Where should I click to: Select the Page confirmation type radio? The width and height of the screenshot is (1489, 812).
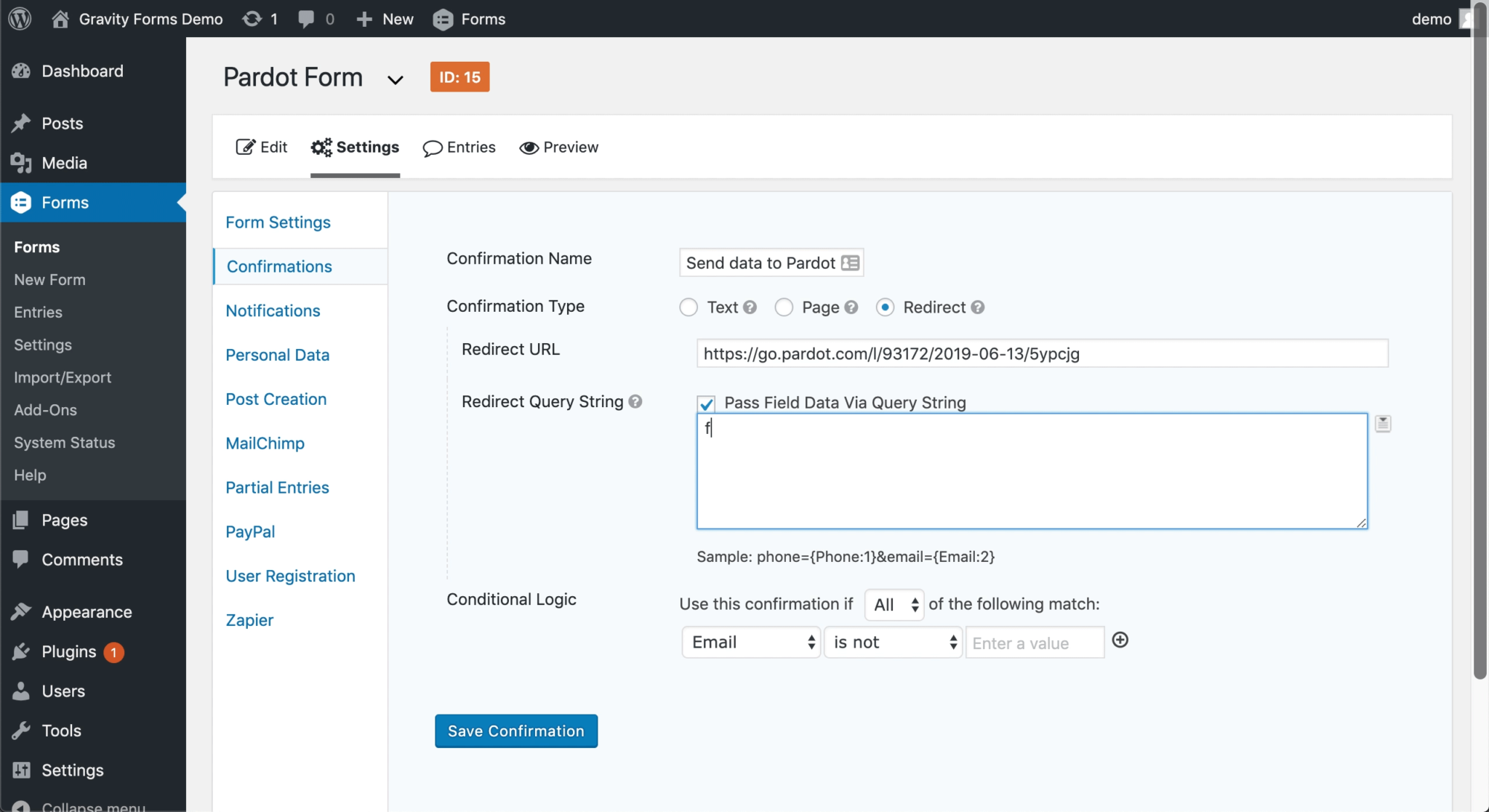(x=784, y=307)
